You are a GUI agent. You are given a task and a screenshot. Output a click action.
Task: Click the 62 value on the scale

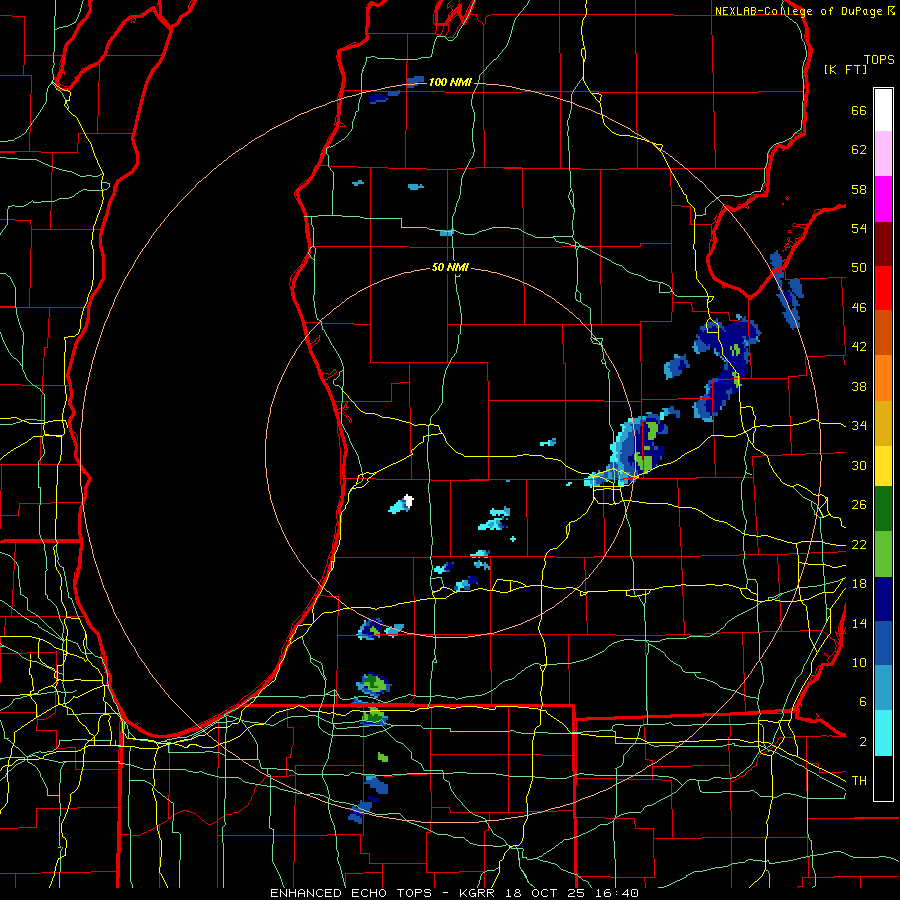859,150
